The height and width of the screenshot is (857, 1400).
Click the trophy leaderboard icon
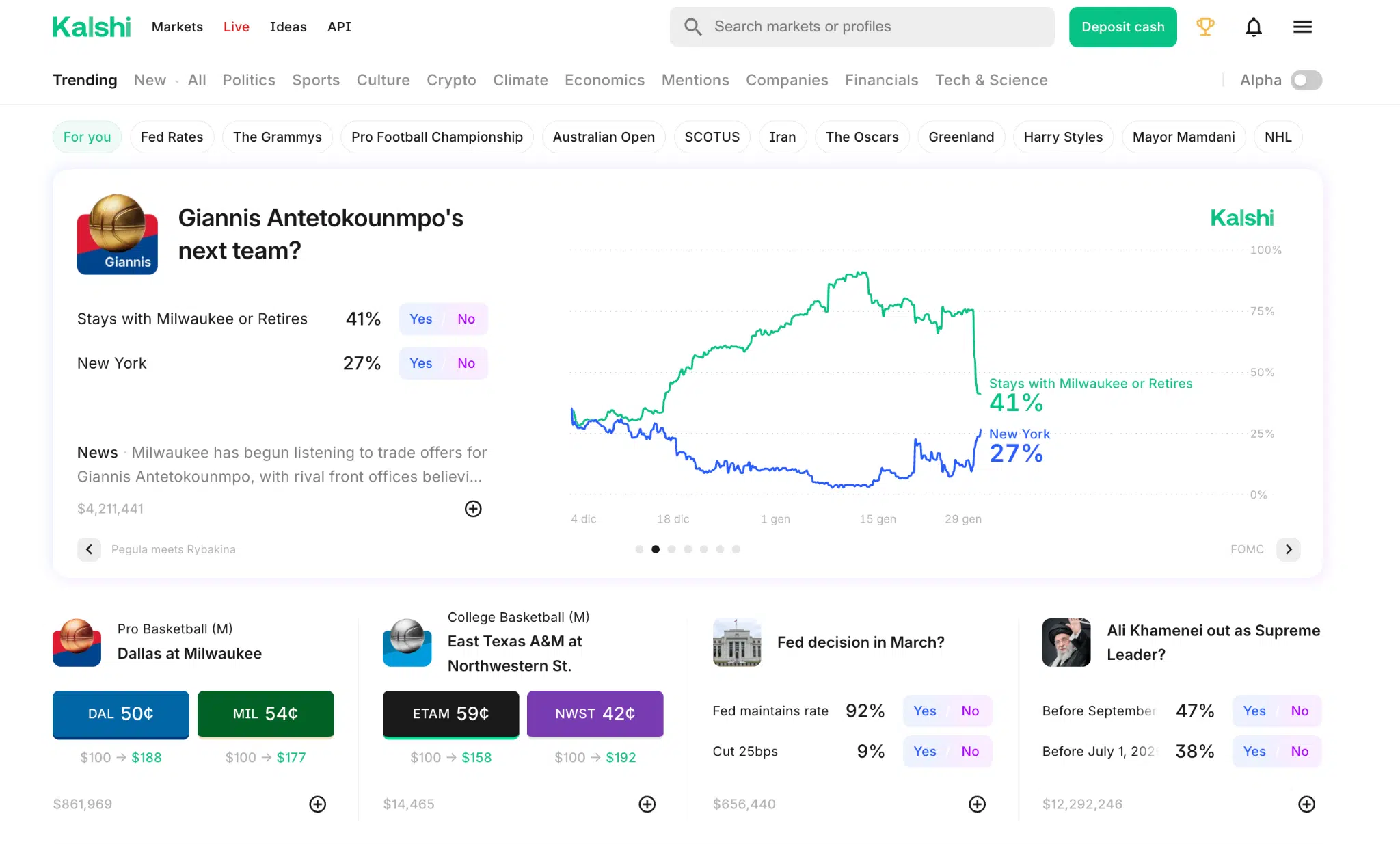pos(1205,27)
